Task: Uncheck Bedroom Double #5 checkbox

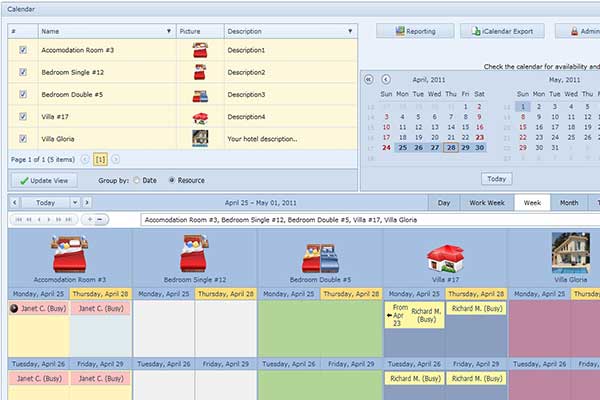Action: [x=23, y=94]
